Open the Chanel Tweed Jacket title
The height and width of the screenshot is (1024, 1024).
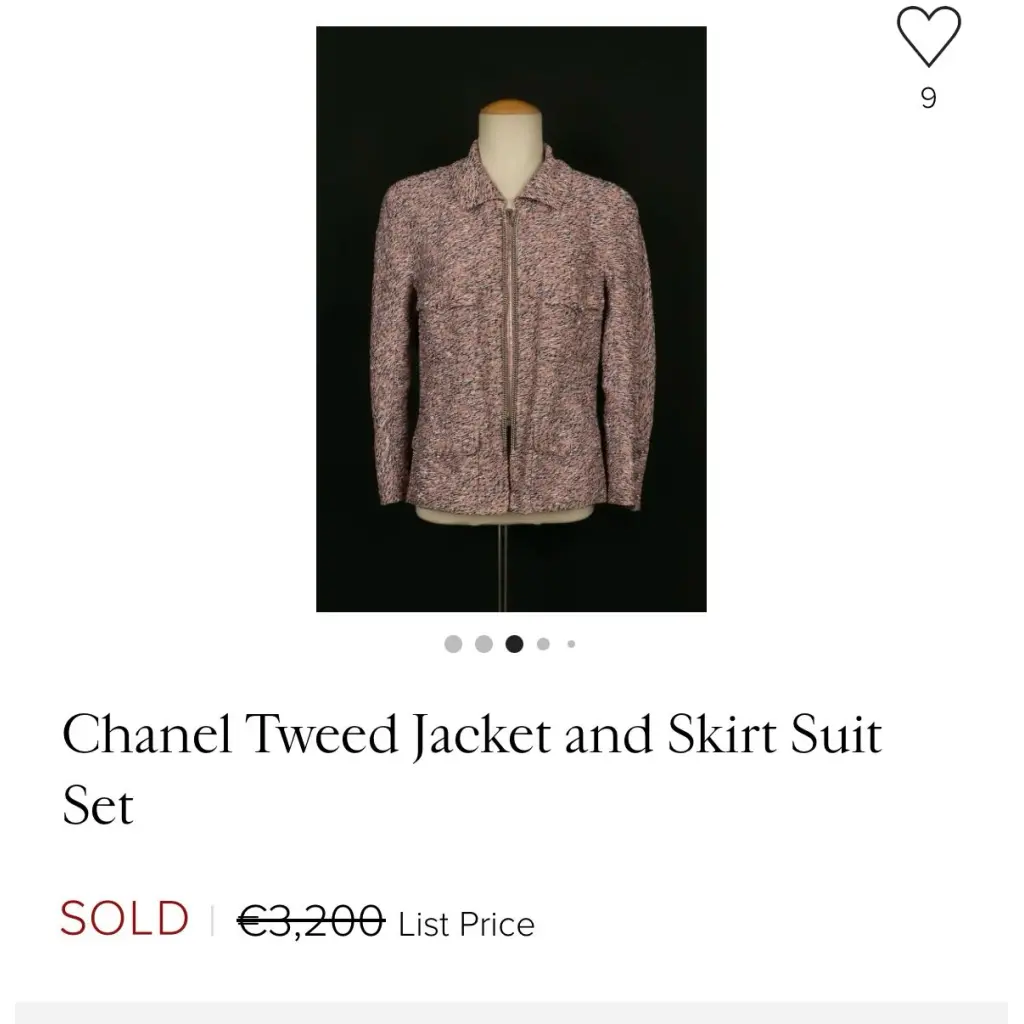click(x=472, y=769)
